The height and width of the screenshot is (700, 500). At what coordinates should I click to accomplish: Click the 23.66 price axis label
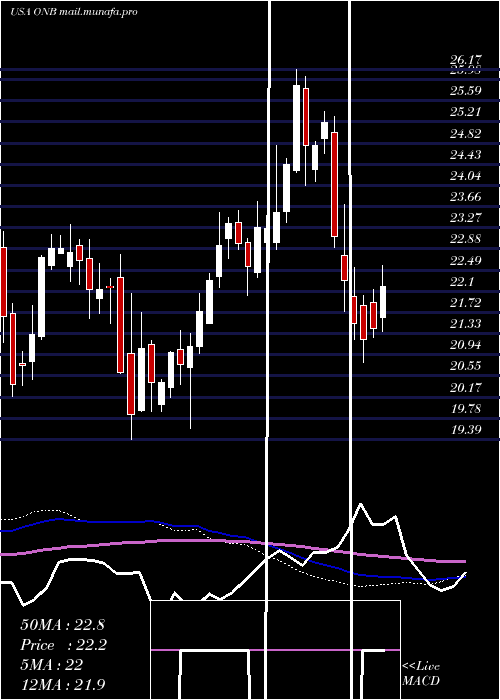coord(466,196)
